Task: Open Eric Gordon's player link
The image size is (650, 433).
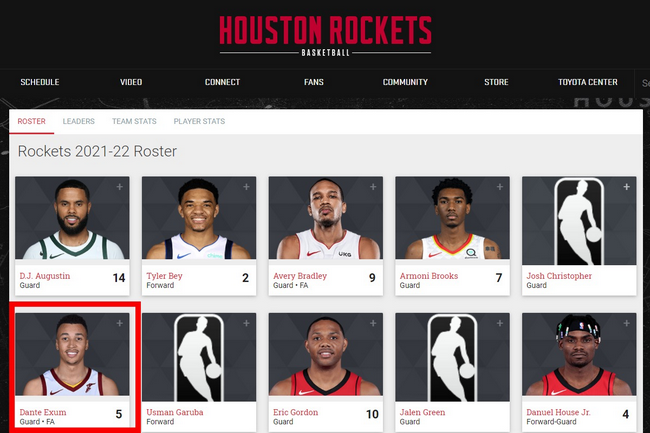Action: 296,412
